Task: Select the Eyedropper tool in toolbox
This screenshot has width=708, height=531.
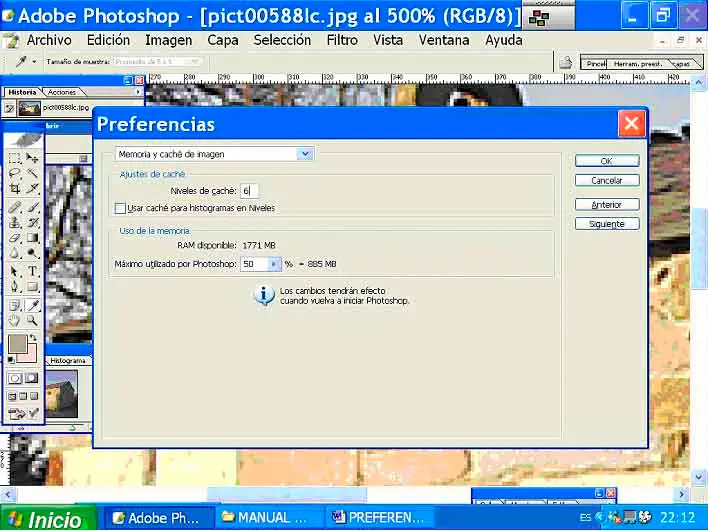Action: coord(32,306)
